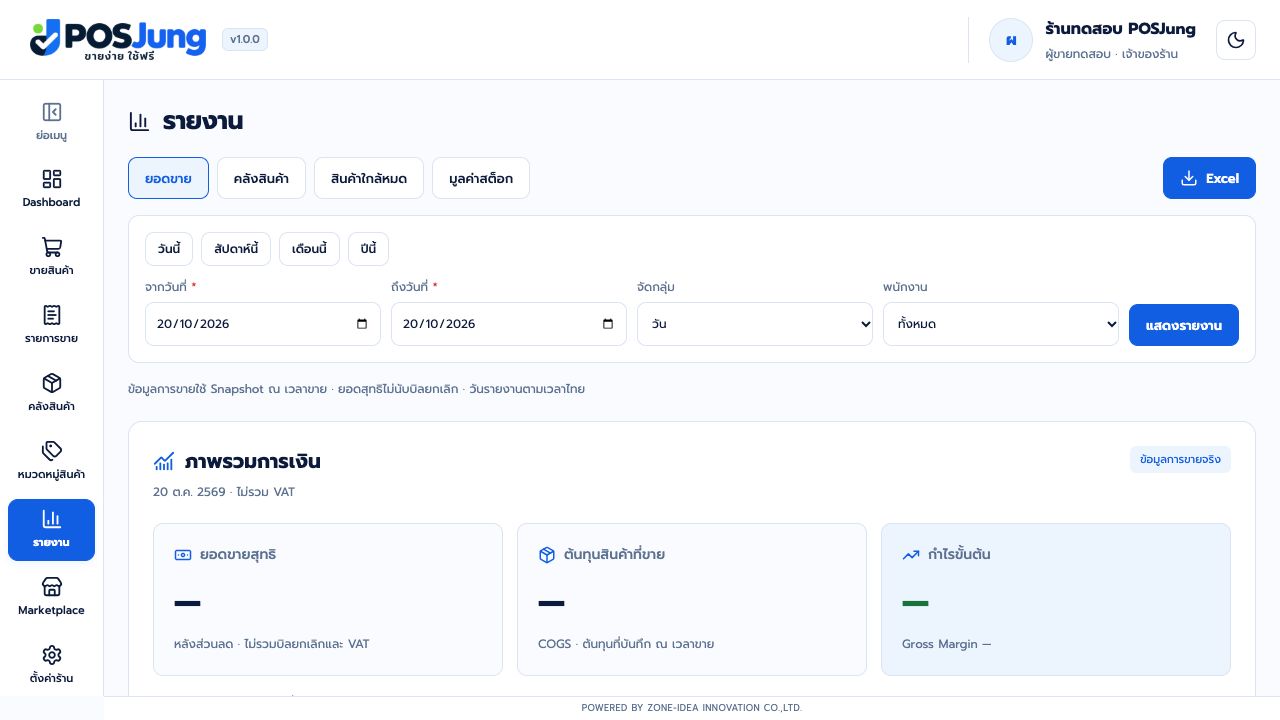Open คลังสินค้า box icon in sidebar
The width and height of the screenshot is (1280, 720).
coord(52,383)
